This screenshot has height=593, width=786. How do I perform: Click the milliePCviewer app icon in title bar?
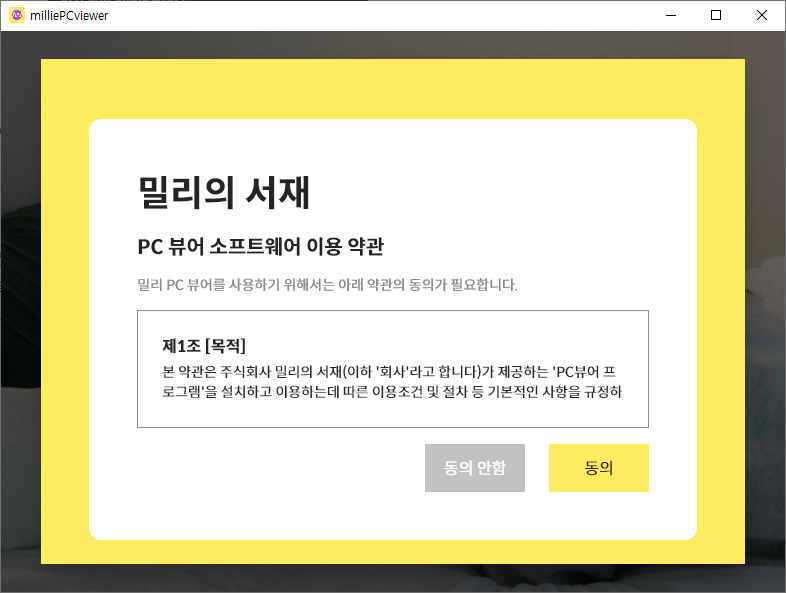tap(17, 15)
